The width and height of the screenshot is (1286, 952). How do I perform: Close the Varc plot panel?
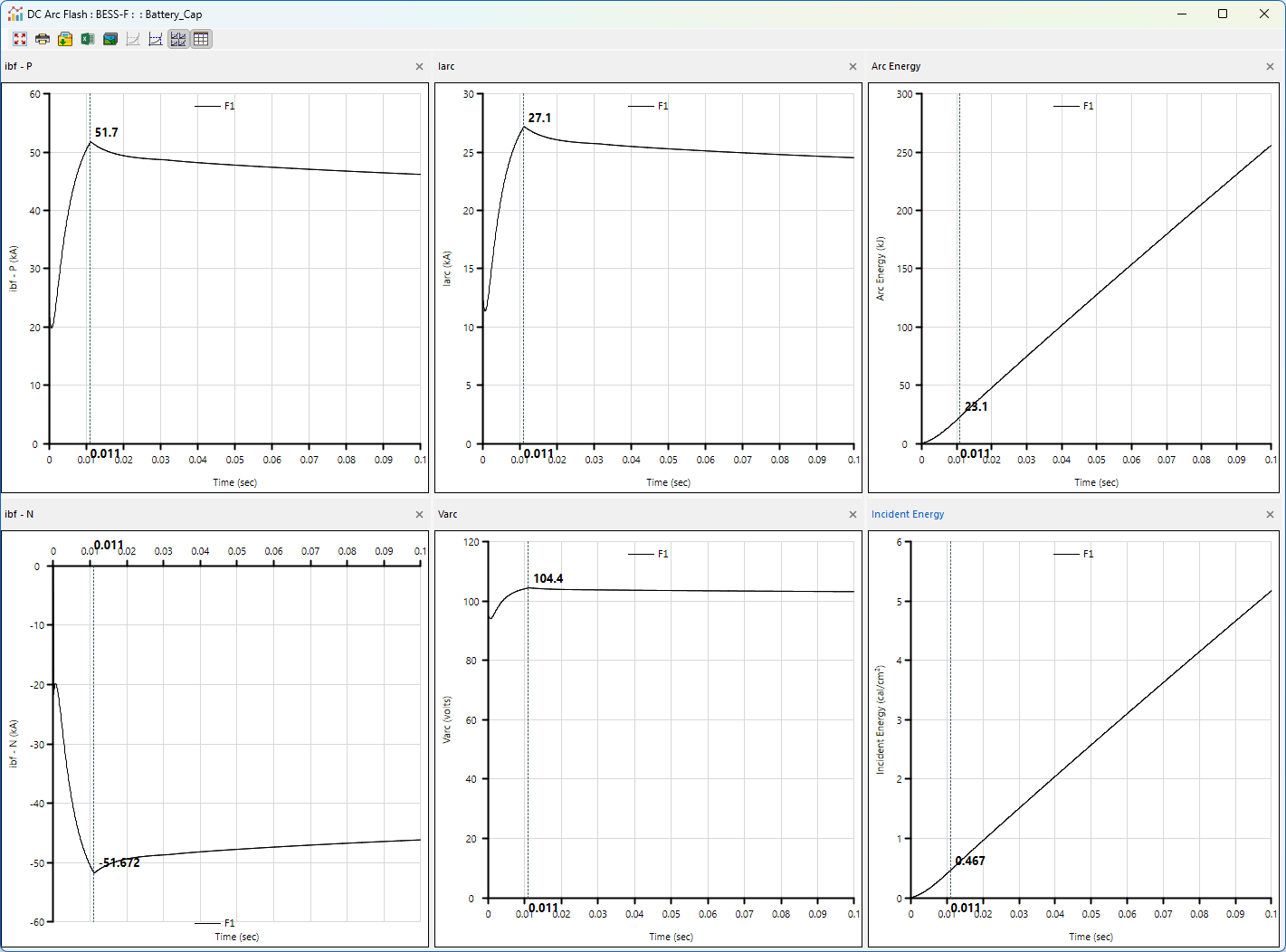[853, 515]
